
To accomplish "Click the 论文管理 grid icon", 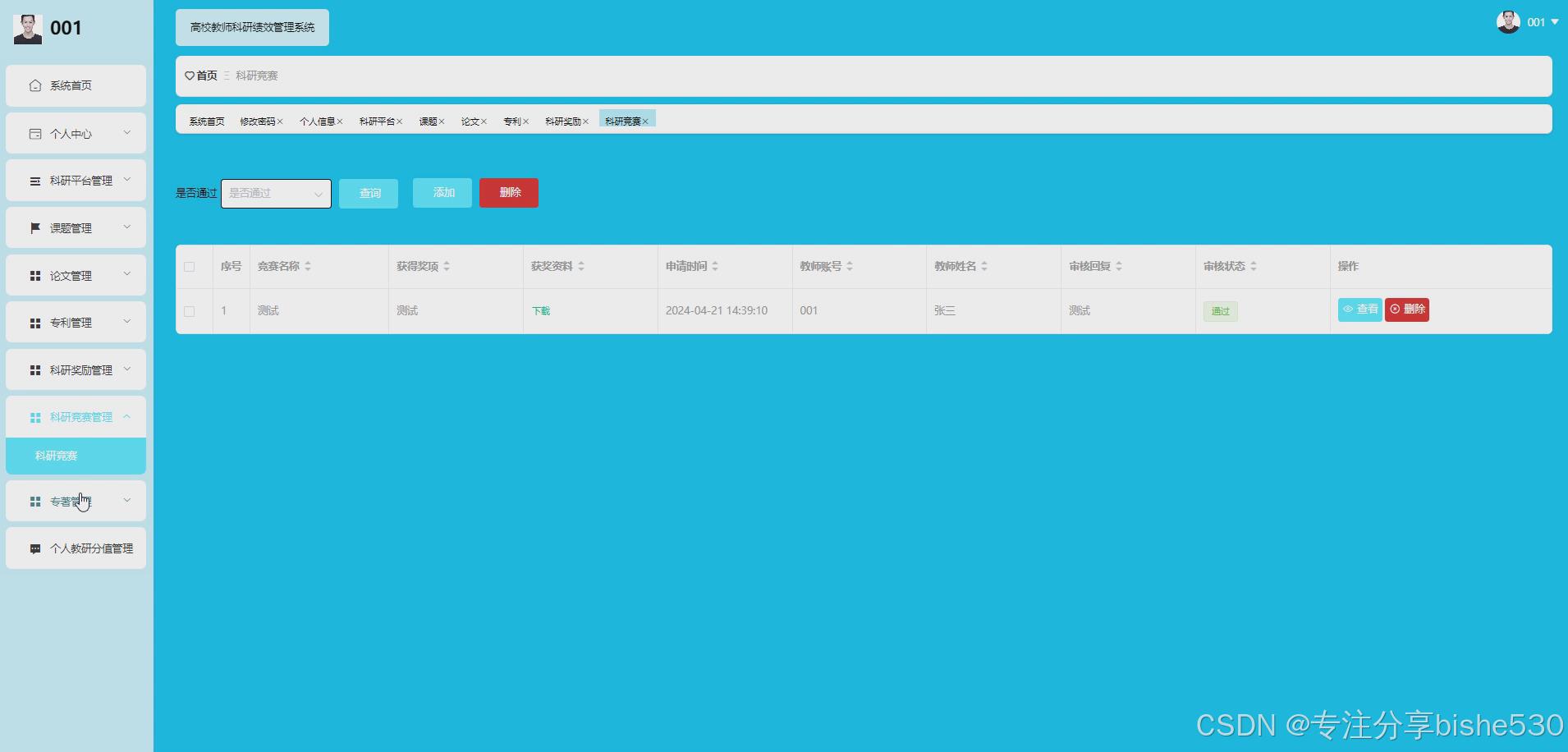I will (35, 276).
